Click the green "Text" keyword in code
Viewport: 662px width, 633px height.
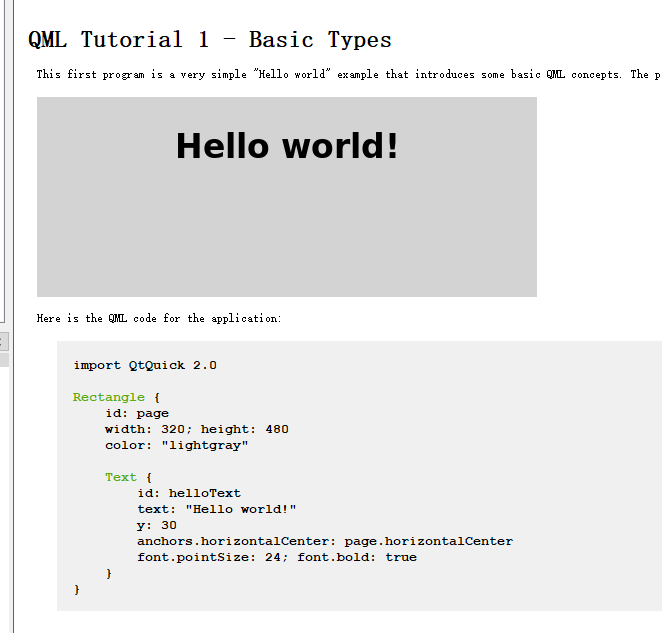pos(121,477)
